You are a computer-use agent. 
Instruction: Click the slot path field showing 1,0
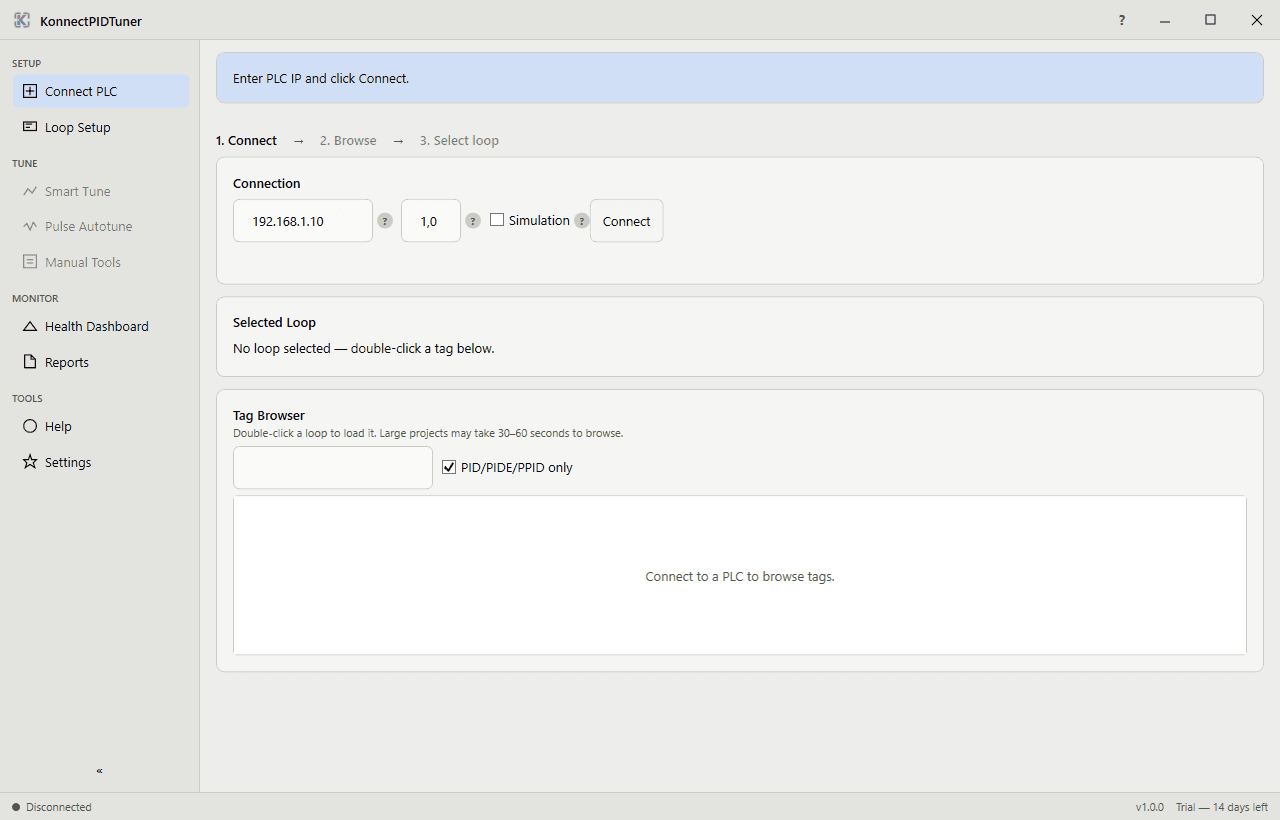[431, 221]
